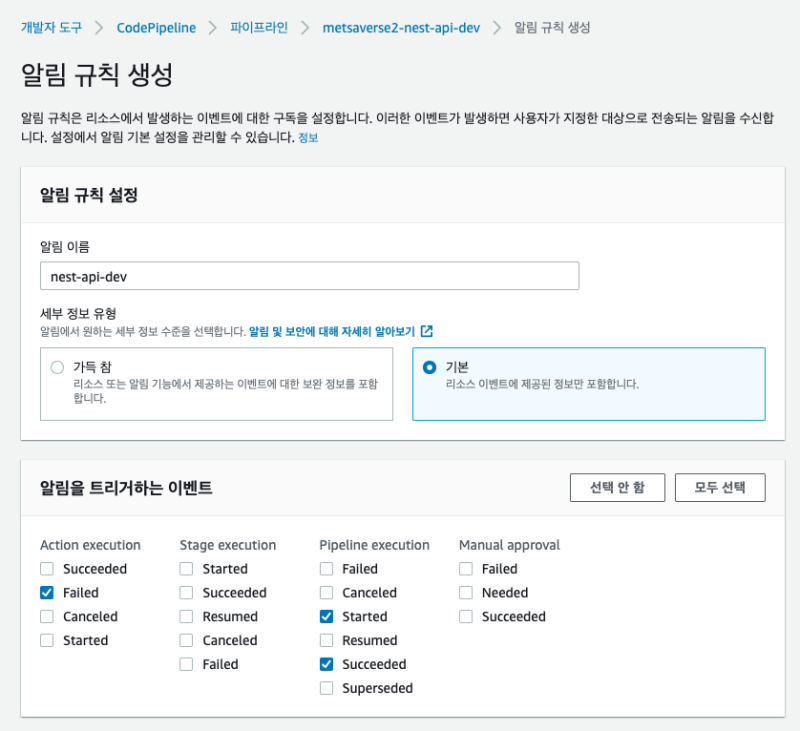Check Manual approval Needed
Viewport: 800px width, 731px height.
click(466, 593)
